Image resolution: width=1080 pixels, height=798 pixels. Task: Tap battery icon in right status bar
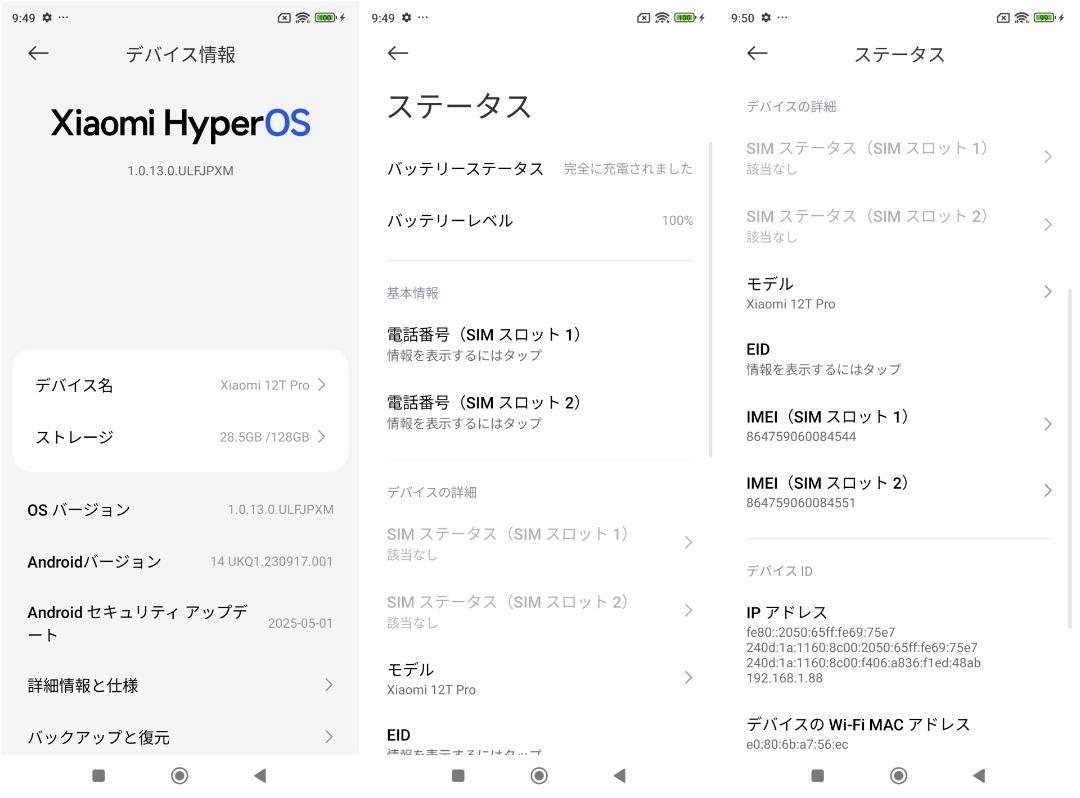pyautogui.click(x=1044, y=18)
